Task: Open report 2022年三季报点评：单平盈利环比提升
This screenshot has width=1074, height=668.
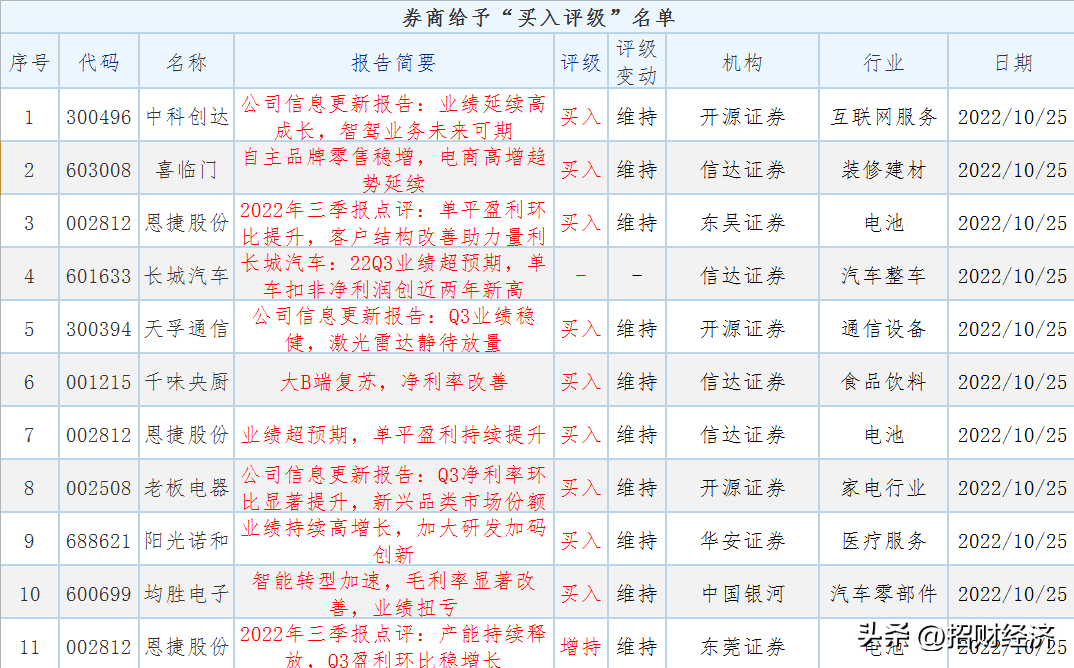Action: (x=394, y=223)
